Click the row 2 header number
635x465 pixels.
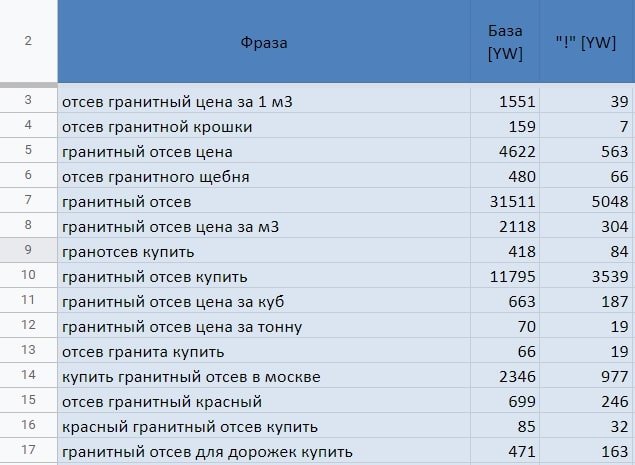(x=28, y=41)
